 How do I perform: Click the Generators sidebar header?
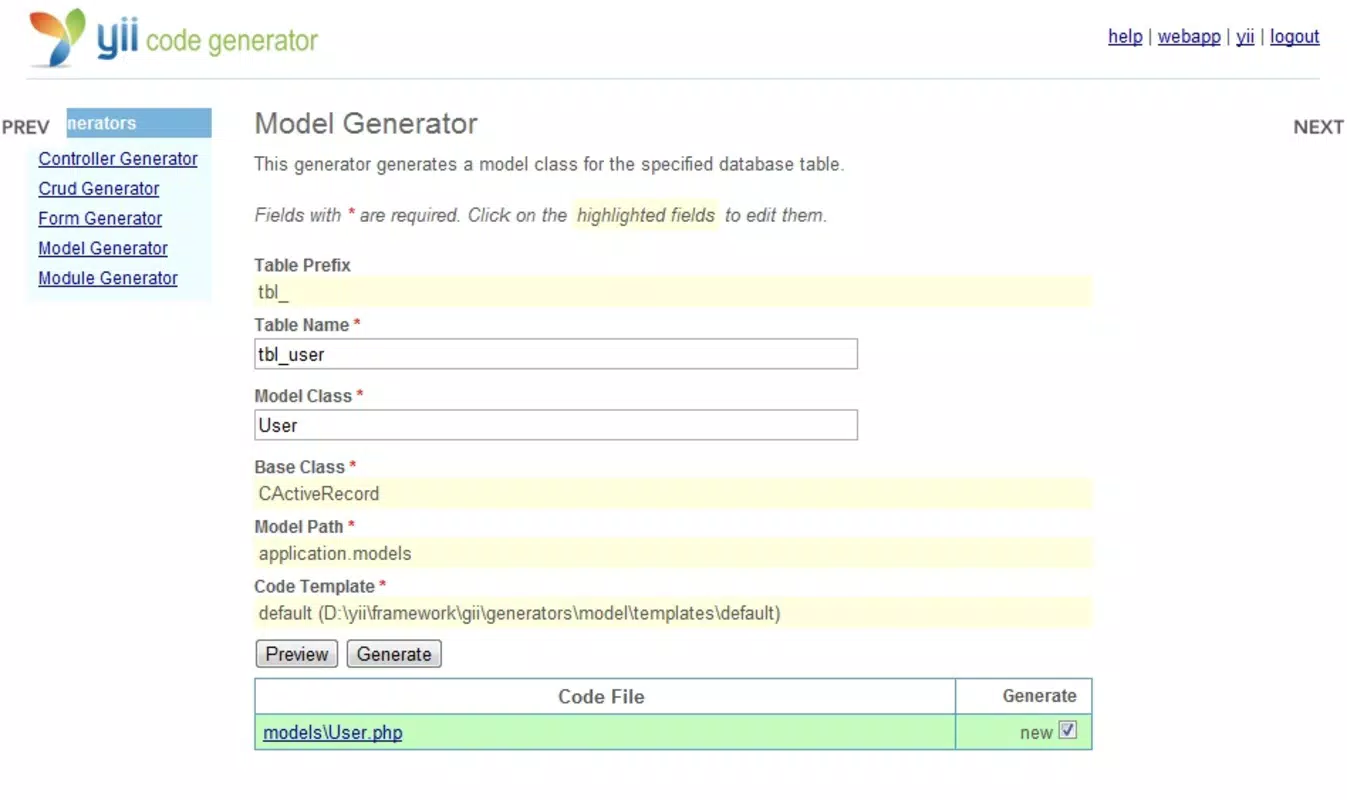pyautogui.click(x=139, y=123)
